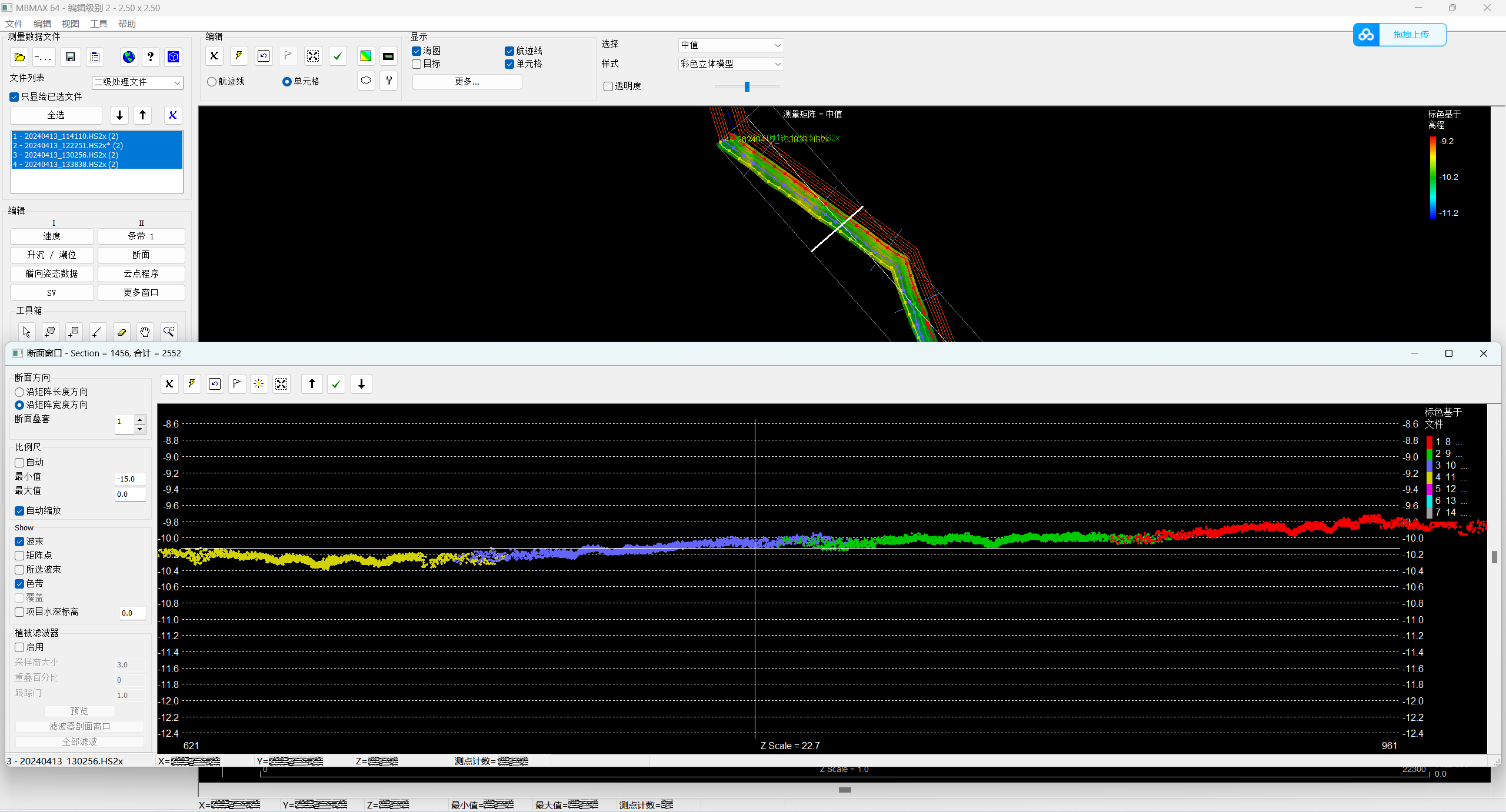Select the magnifier zoom window tool
The width and height of the screenshot is (1506, 812).
tap(169, 332)
